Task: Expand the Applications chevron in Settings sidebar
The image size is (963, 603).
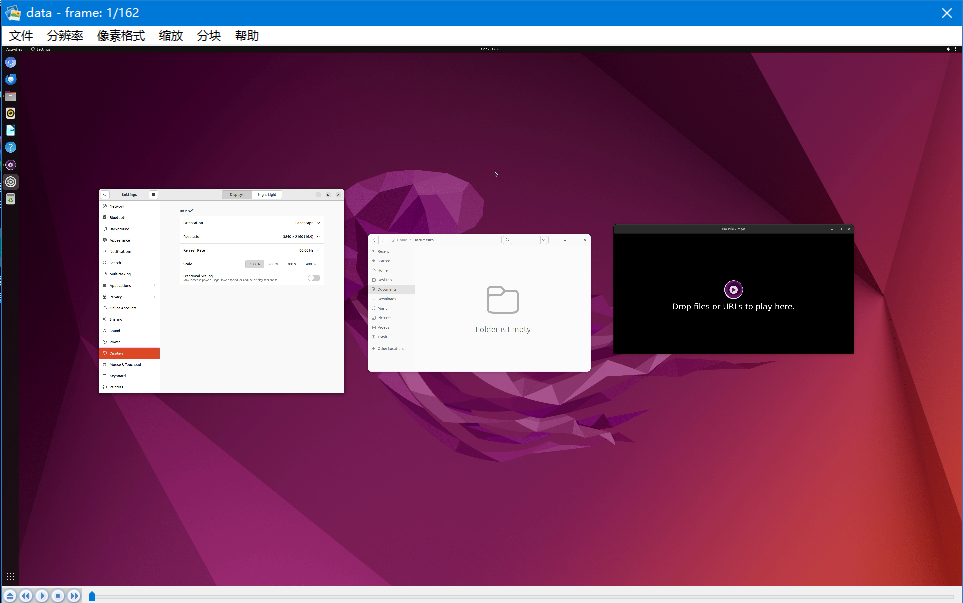Action: (x=154, y=286)
